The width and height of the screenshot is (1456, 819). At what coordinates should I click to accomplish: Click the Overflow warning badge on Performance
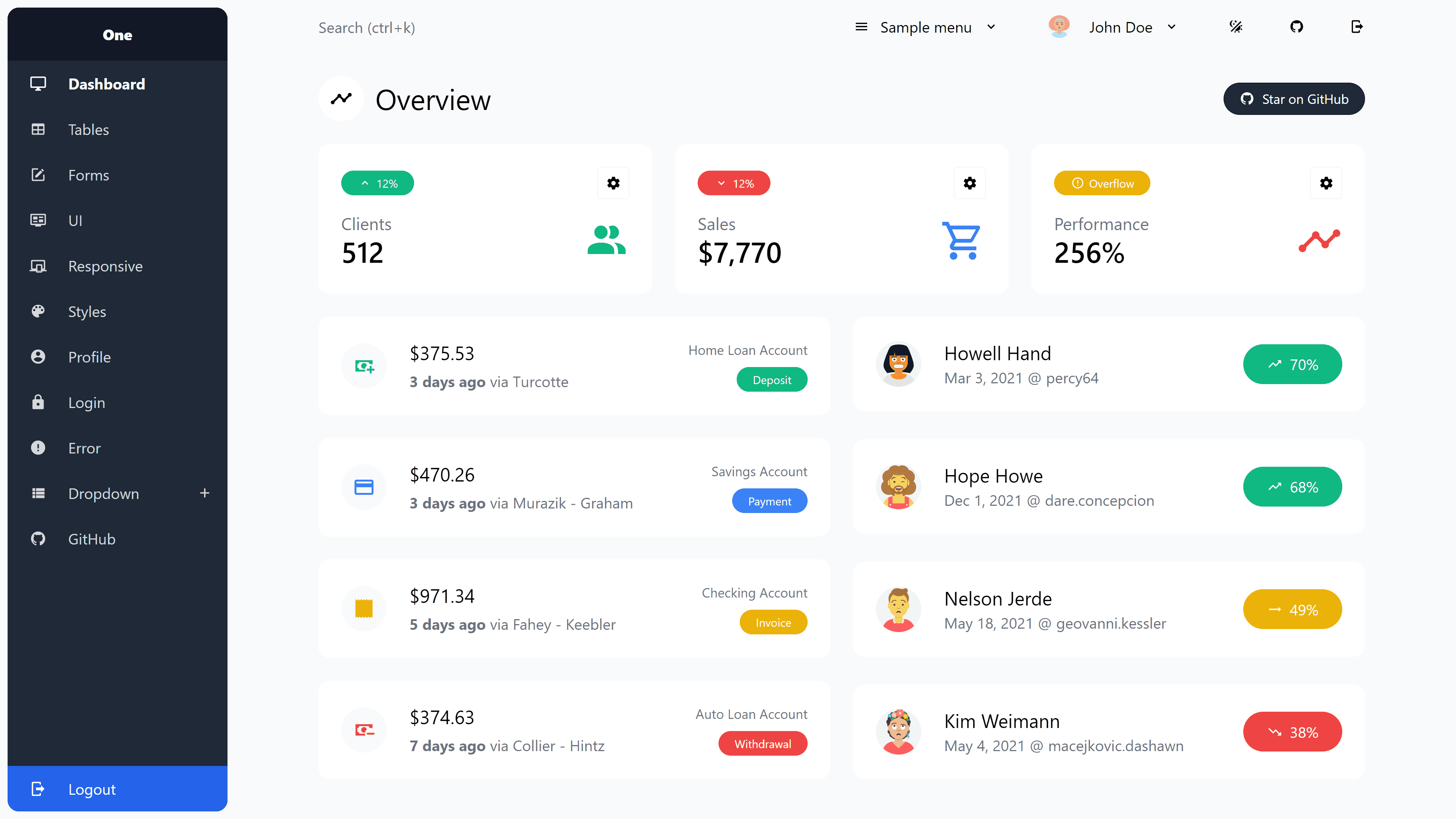tap(1101, 182)
